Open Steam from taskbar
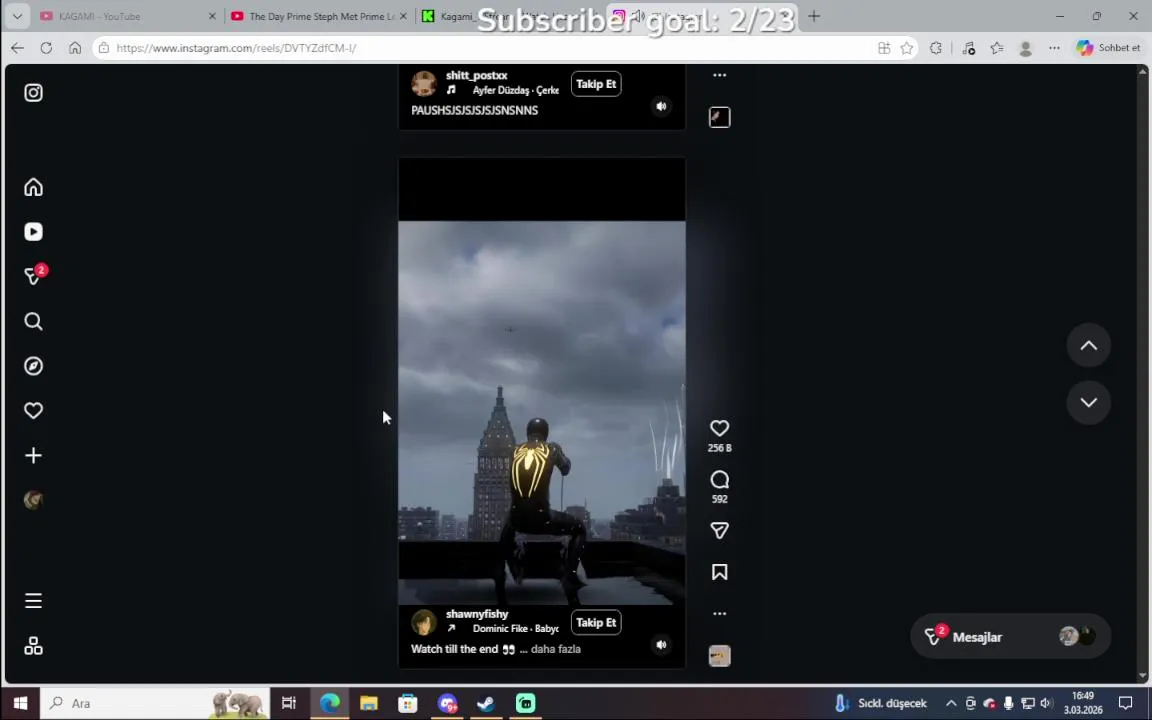This screenshot has width=1152, height=720. pos(486,703)
